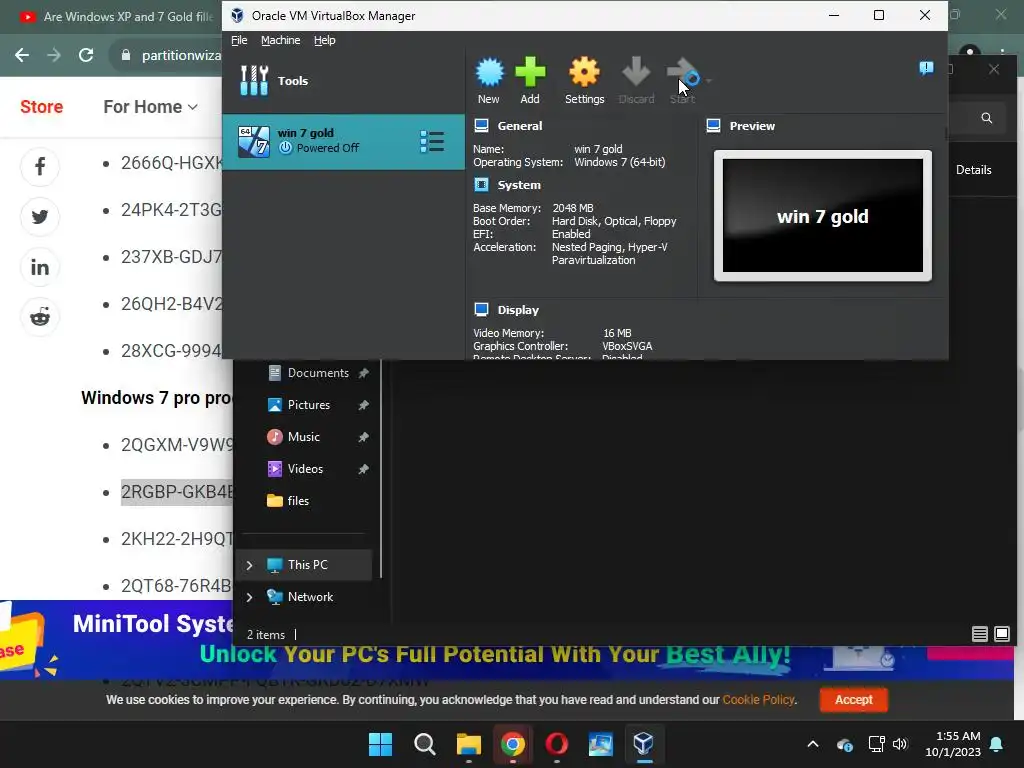1024x768 pixels.
Task: Open the Start button dropdown arrow
Action: (x=709, y=80)
